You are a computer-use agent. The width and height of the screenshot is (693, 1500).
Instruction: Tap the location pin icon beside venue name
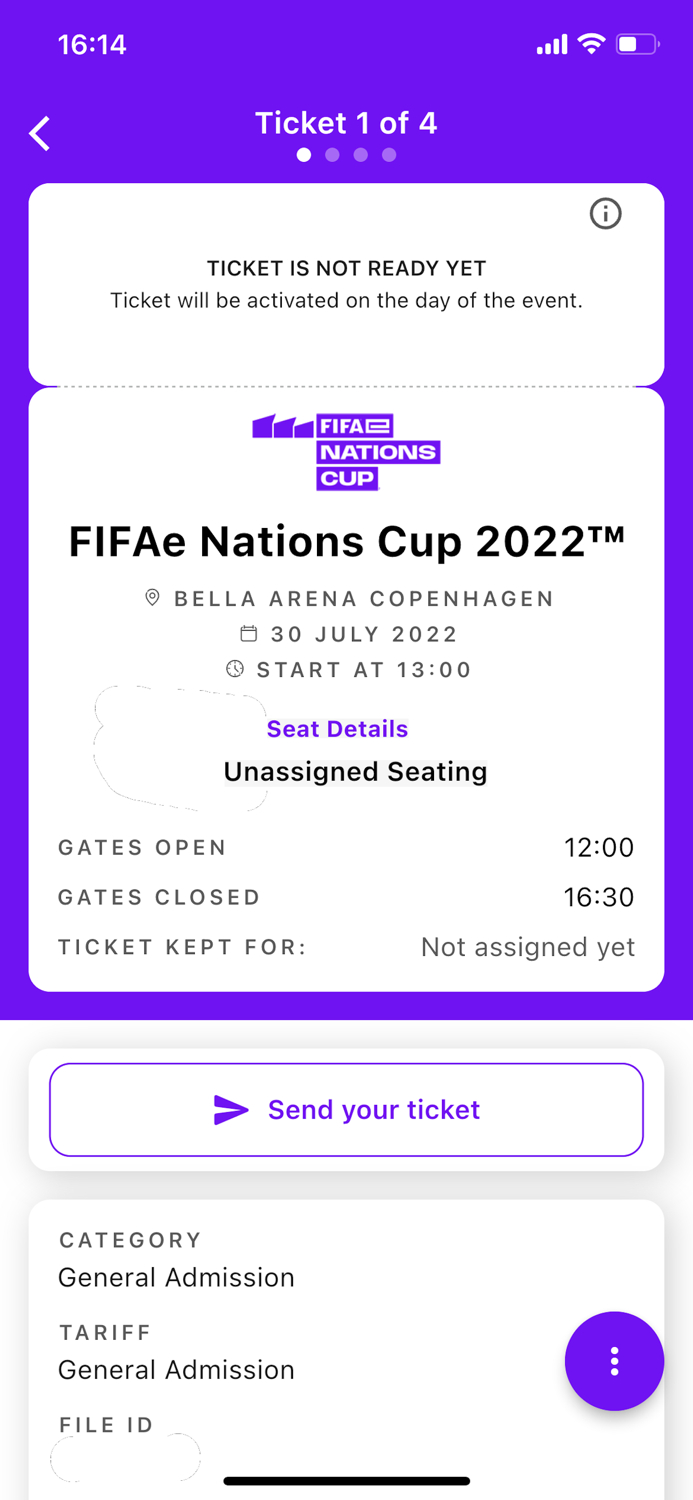(x=152, y=597)
